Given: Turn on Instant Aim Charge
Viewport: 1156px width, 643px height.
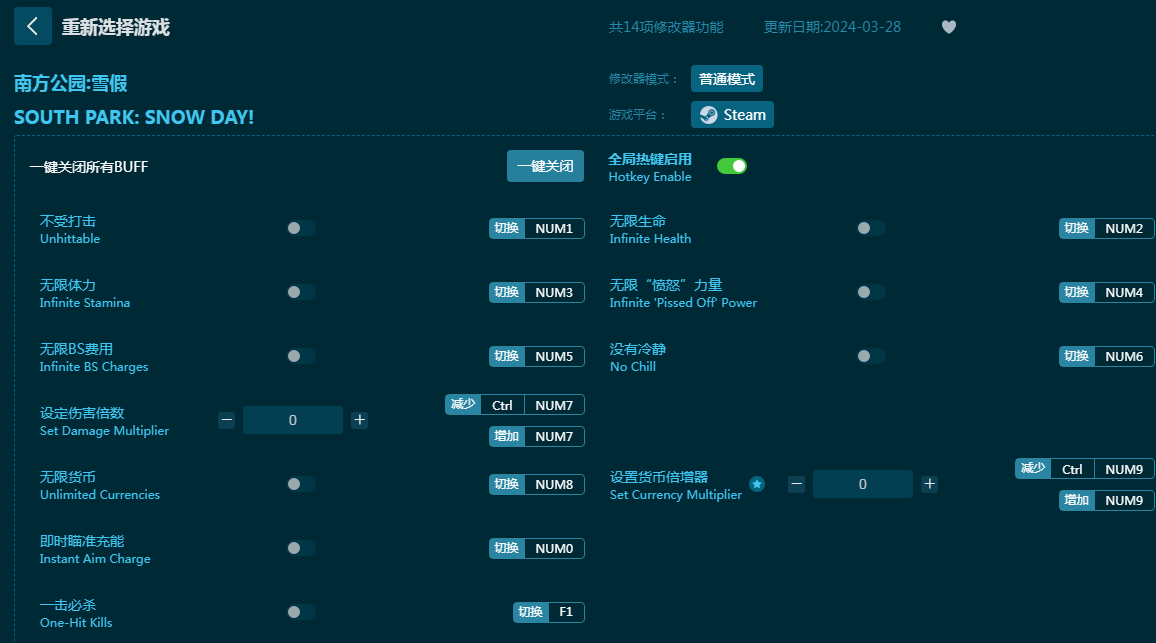Looking at the screenshot, I should [x=301, y=548].
